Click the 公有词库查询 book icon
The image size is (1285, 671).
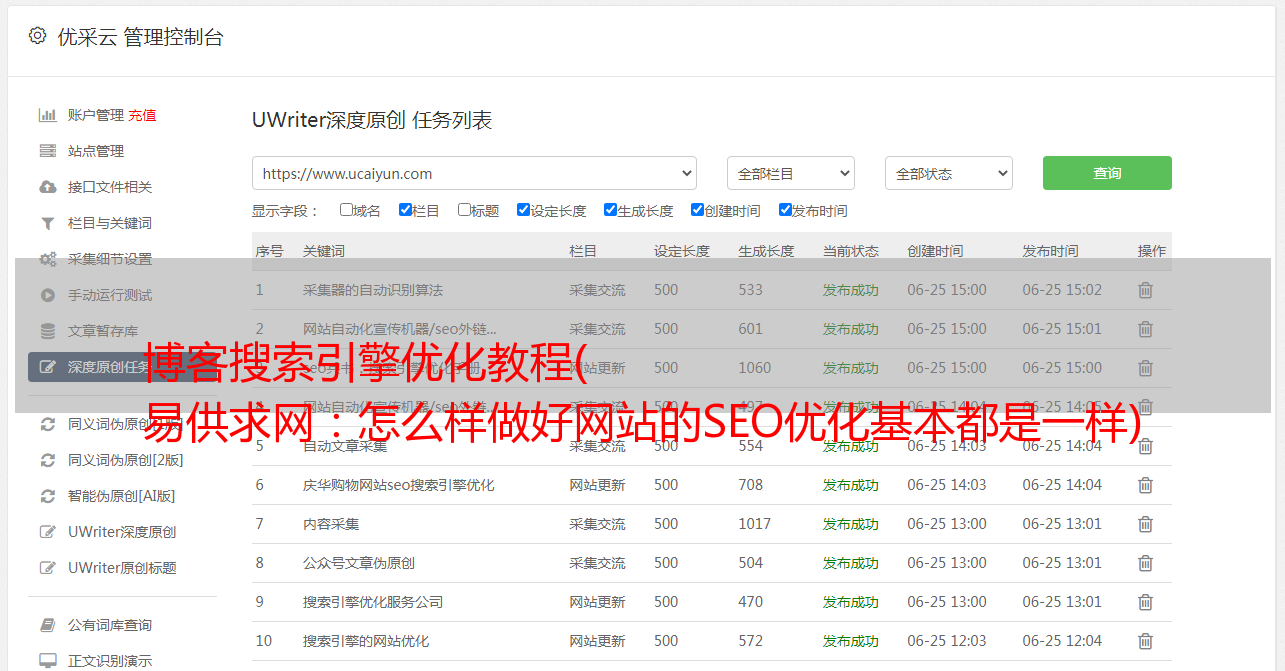(x=47, y=625)
